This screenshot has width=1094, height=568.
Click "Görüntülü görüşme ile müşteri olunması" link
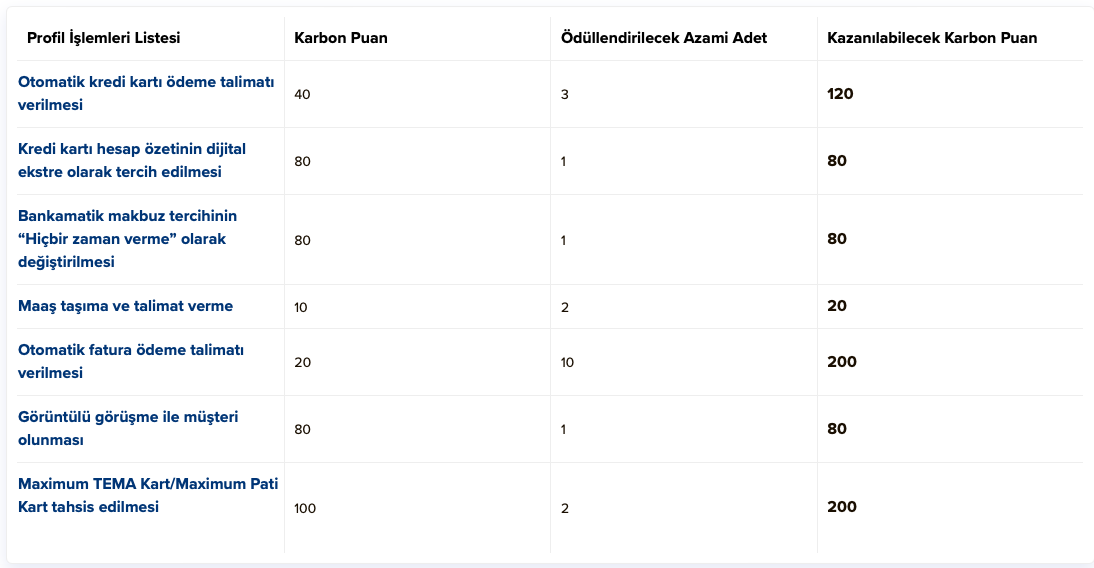point(128,428)
